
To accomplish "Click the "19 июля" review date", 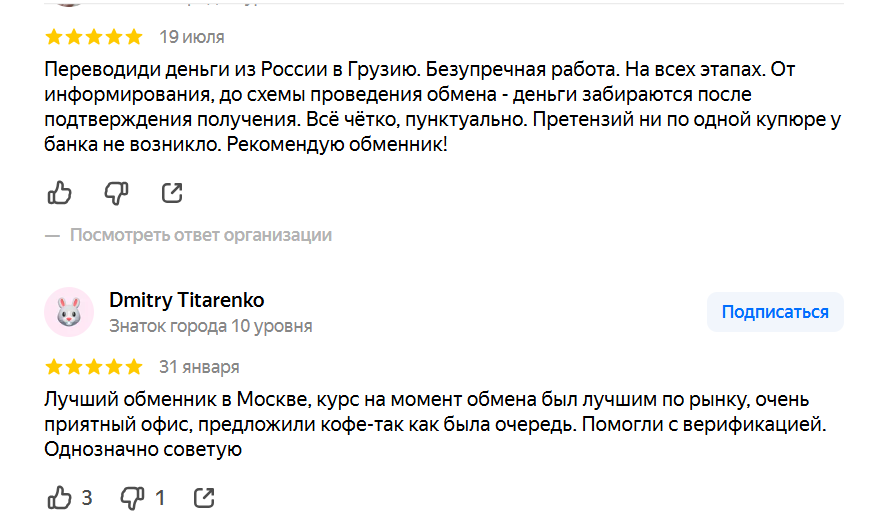I will click(192, 37).
